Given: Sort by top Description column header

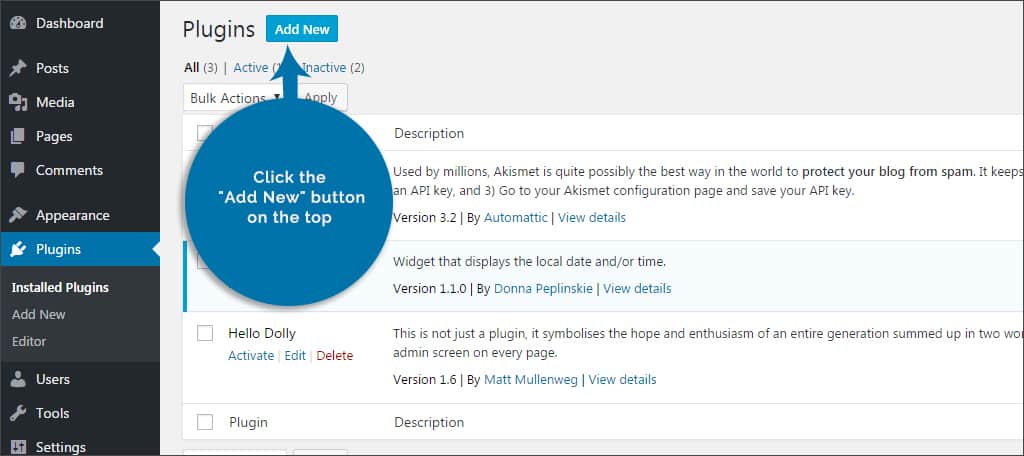Looking at the screenshot, I should click(x=429, y=134).
